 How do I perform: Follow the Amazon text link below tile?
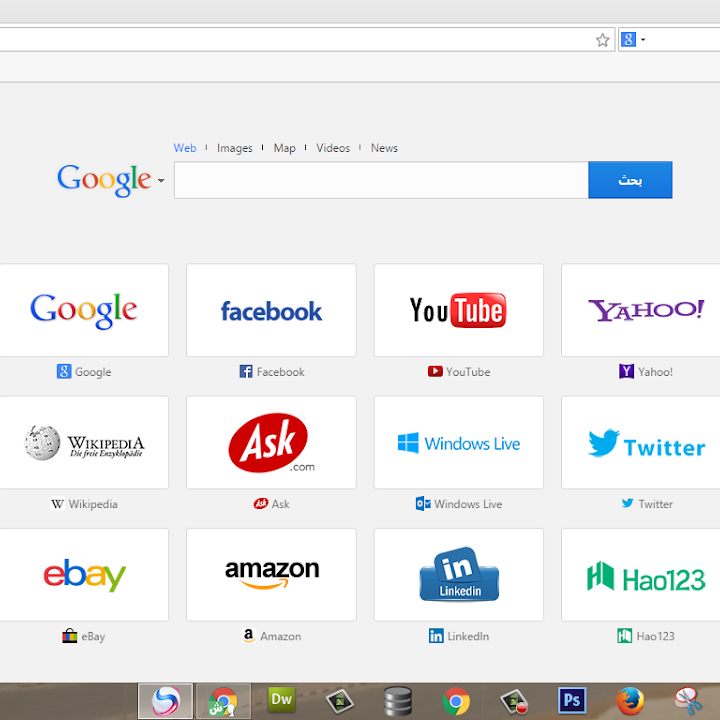(x=281, y=636)
